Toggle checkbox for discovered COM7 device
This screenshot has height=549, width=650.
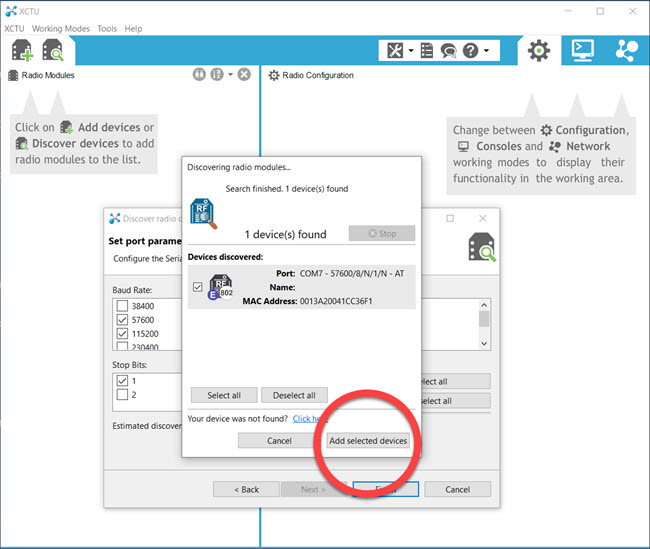[x=197, y=287]
